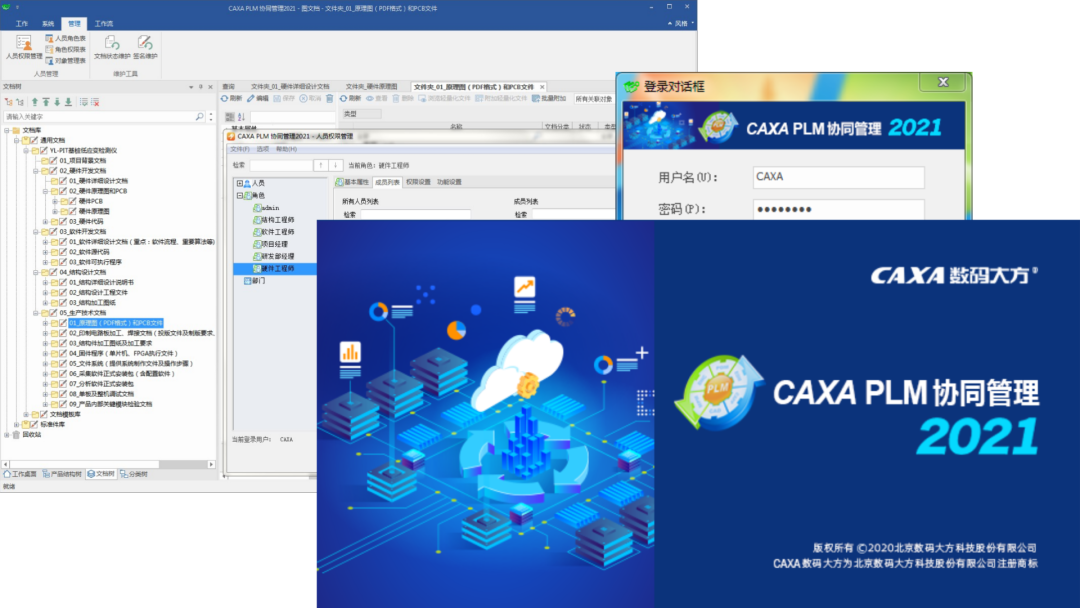Open the 文件夹_01_硬件详细设计文档 document tab
This screenshot has width=1080, height=608.
[290, 87]
